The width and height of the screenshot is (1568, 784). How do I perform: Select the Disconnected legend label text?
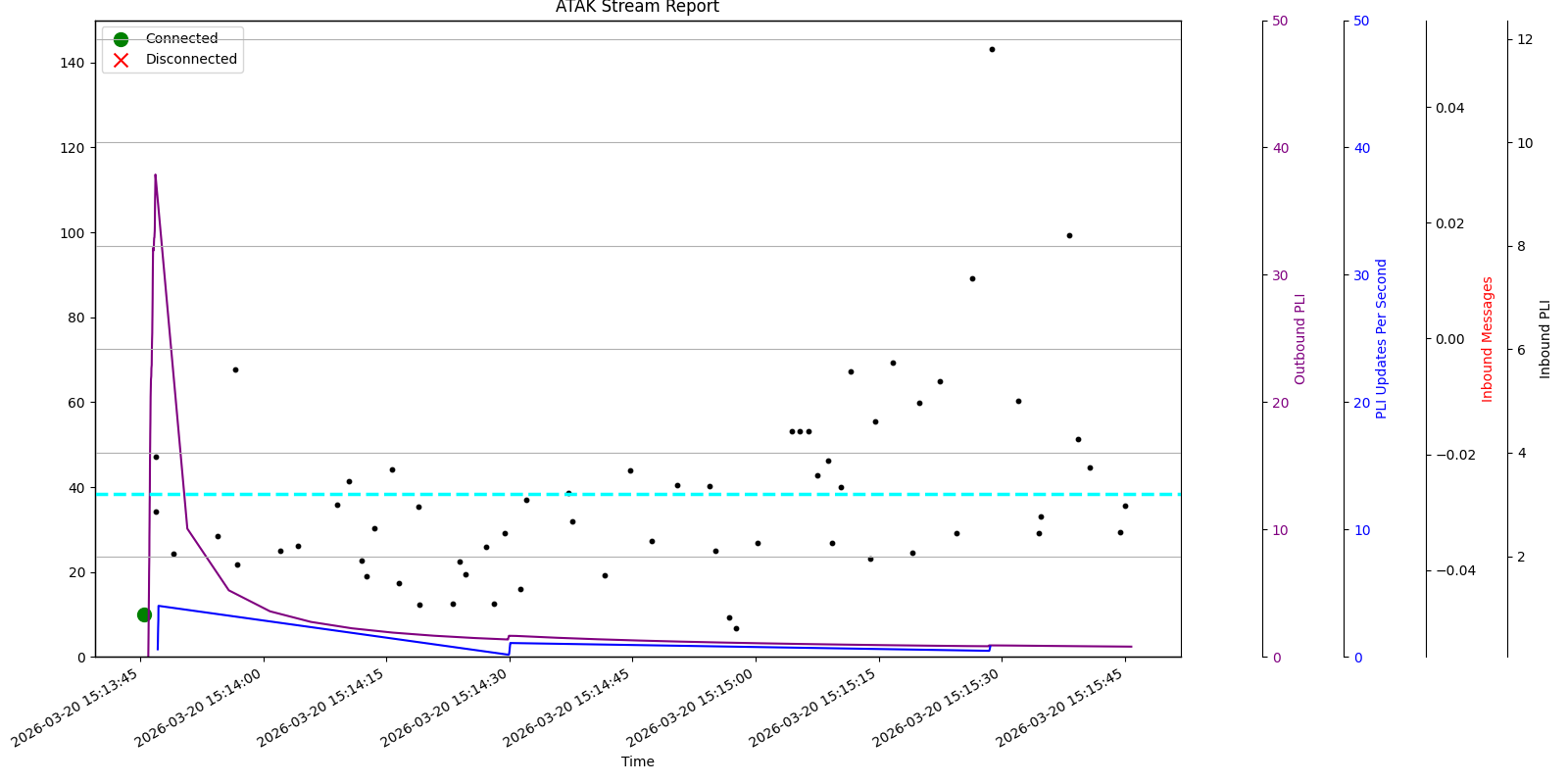[191, 60]
